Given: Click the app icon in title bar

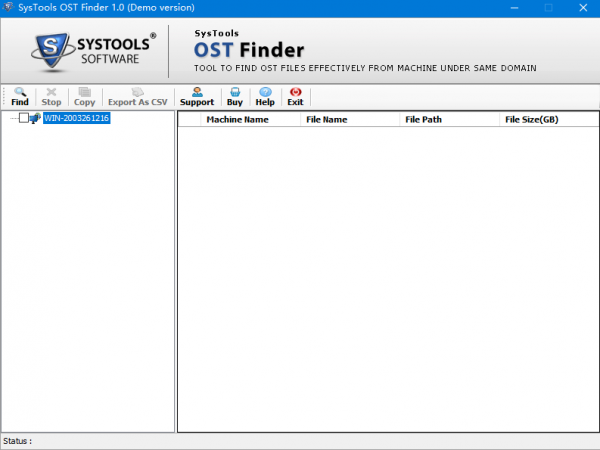Looking at the screenshot, I should 8,7.
